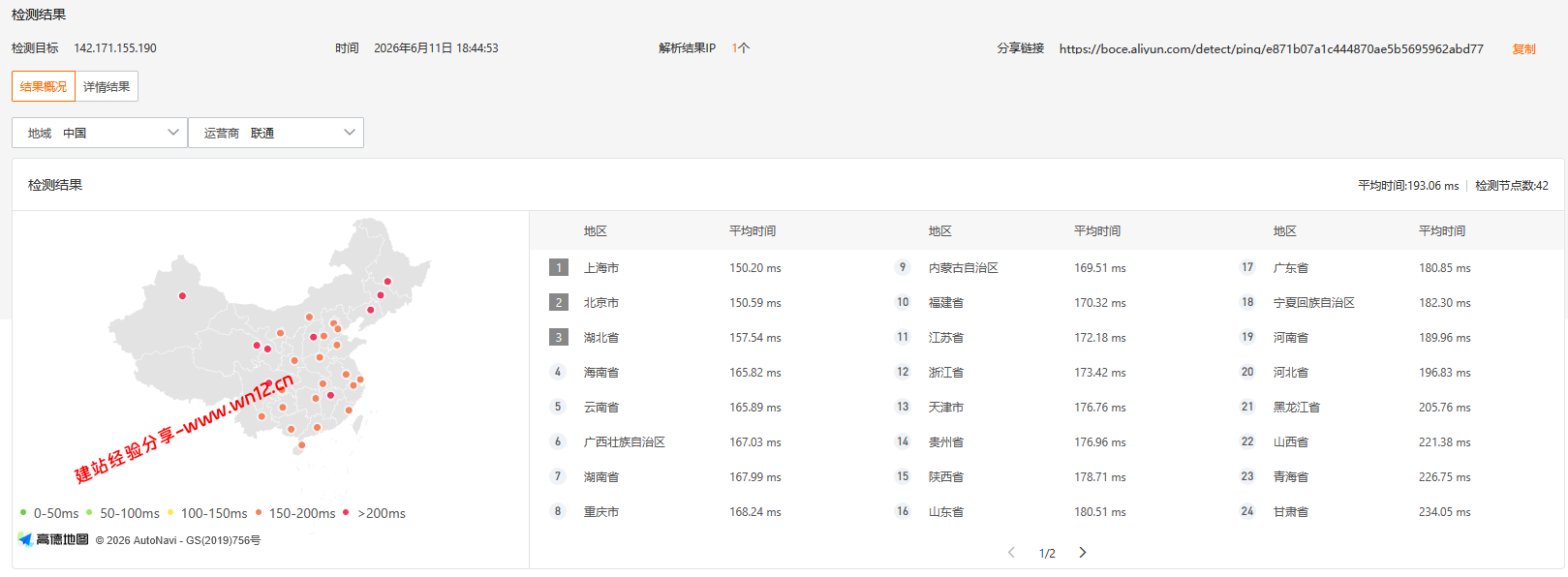
Task: Click the 234.05 ms value
Action: tap(1445, 512)
